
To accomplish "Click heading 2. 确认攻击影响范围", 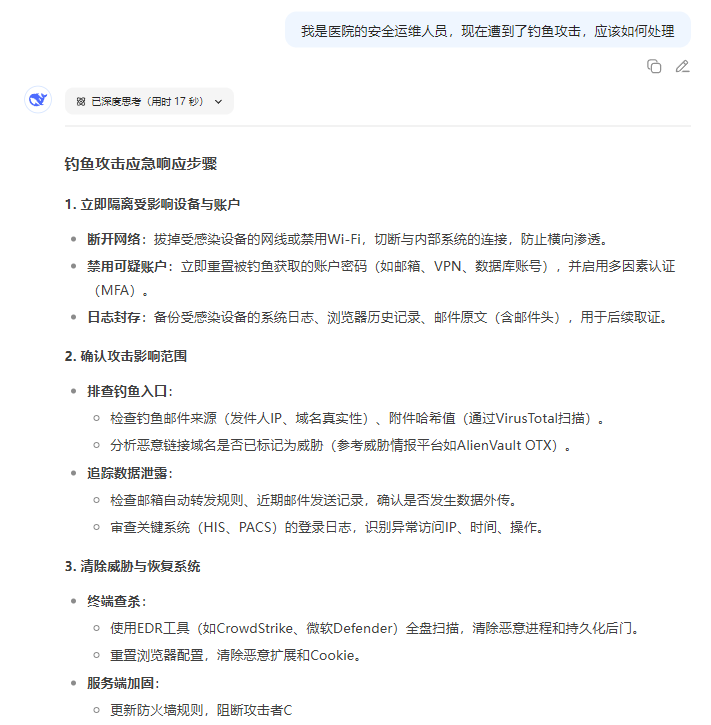I will (126, 356).
